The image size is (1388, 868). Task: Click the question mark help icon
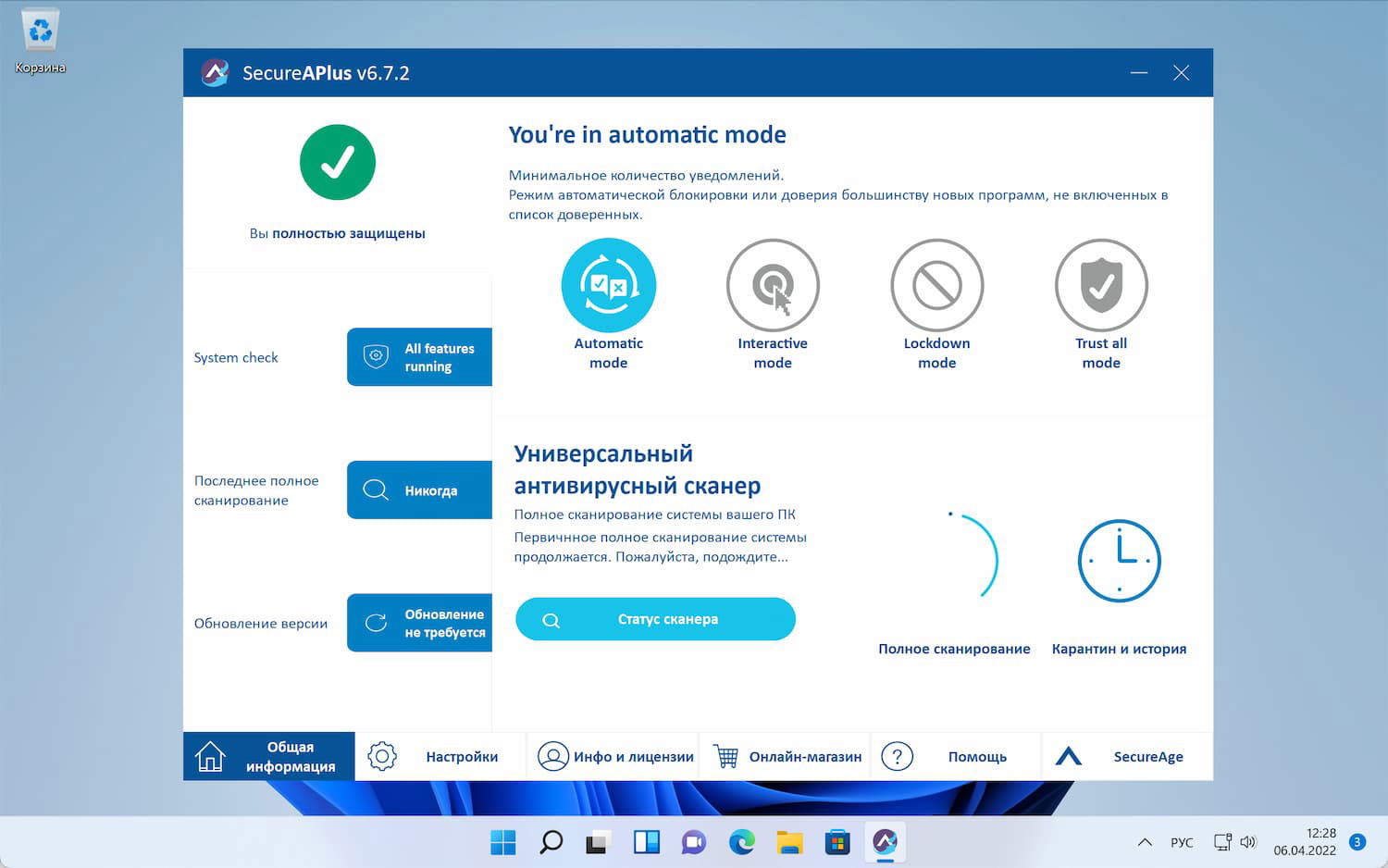pyautogui.click(x=898, y=756)
